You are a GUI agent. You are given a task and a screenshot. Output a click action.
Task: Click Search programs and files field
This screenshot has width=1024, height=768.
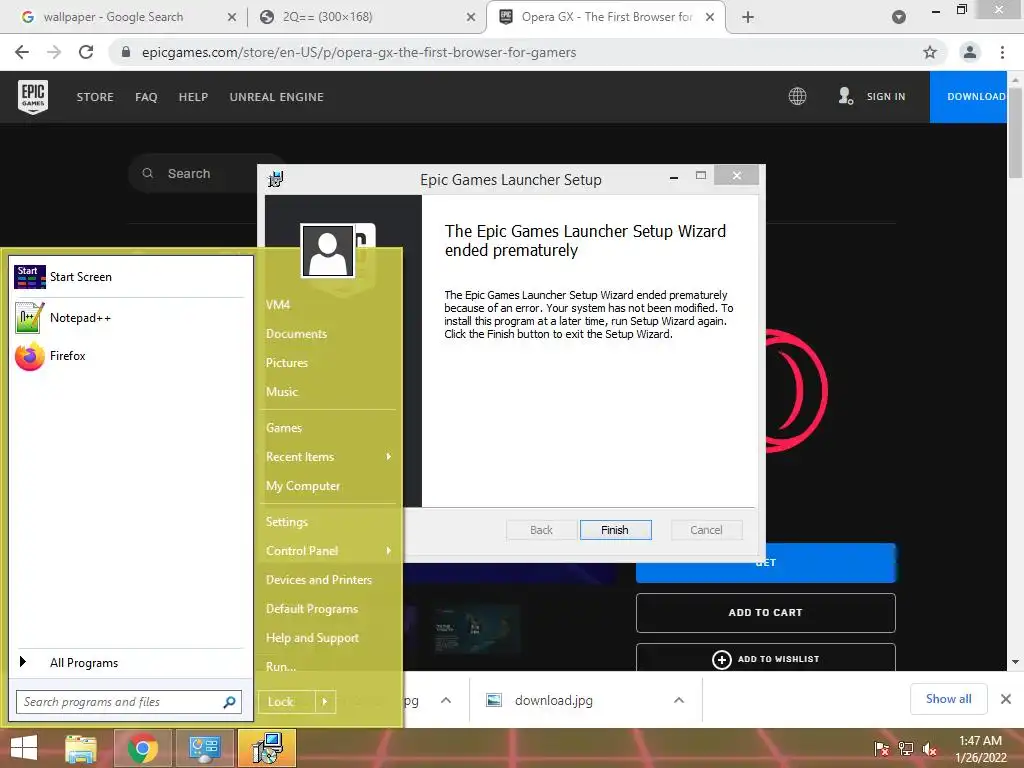pos(129,702)
